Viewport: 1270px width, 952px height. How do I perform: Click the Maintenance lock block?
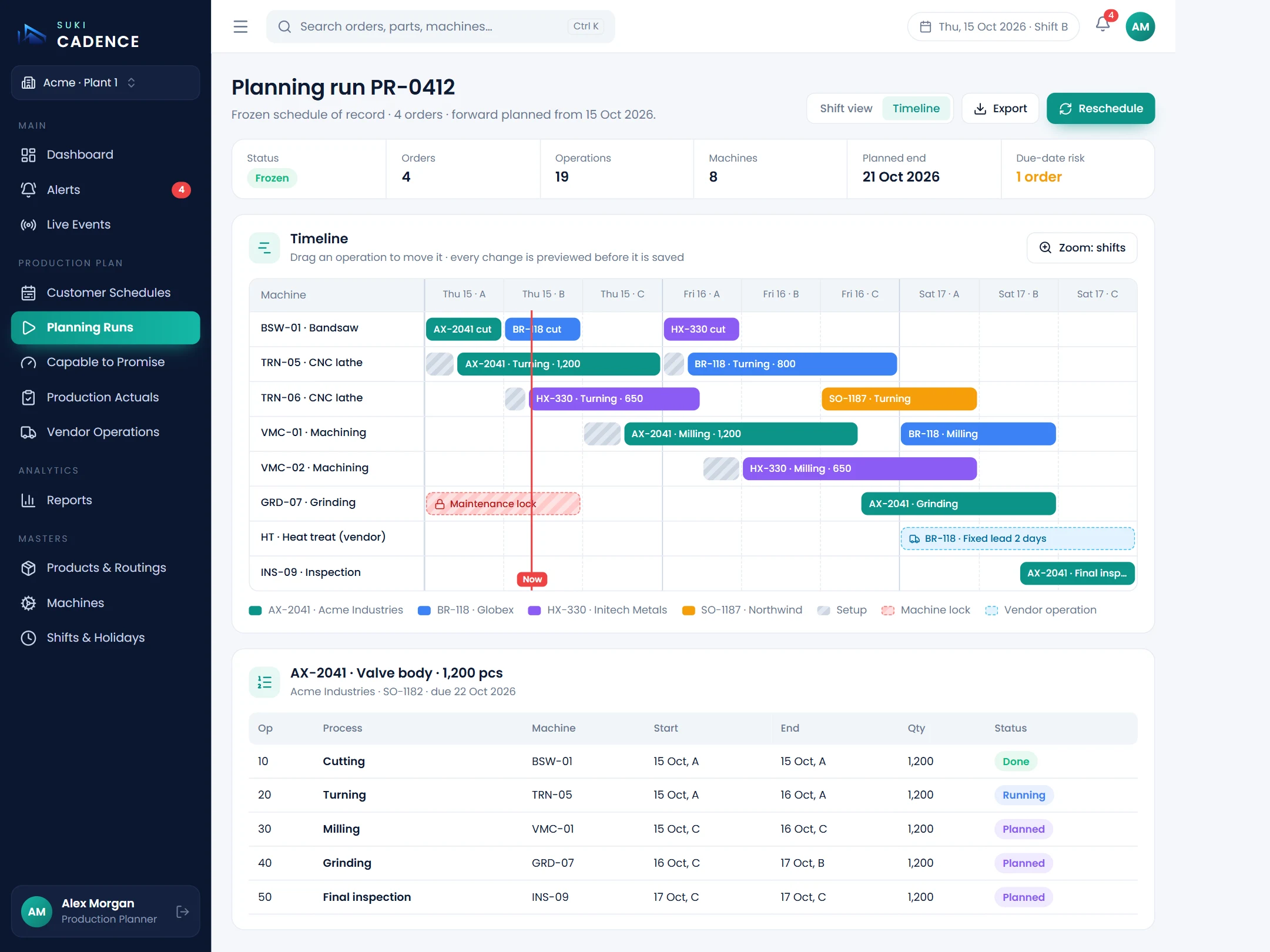click(503, 504)
